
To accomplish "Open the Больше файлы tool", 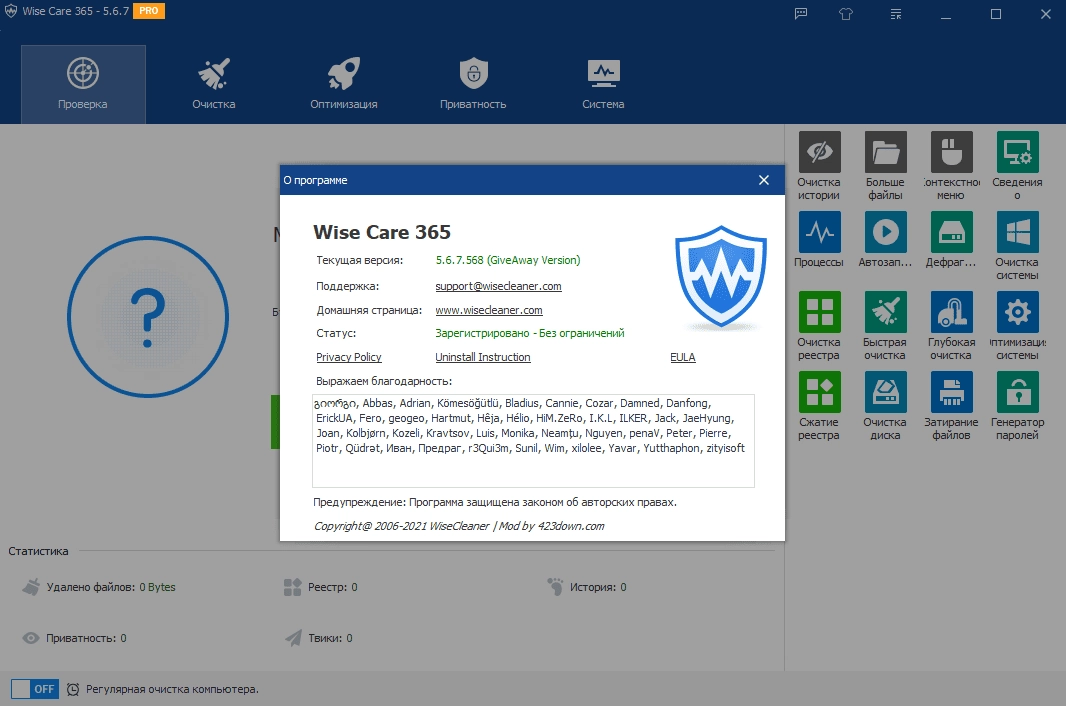I will [x=885, y=166].
